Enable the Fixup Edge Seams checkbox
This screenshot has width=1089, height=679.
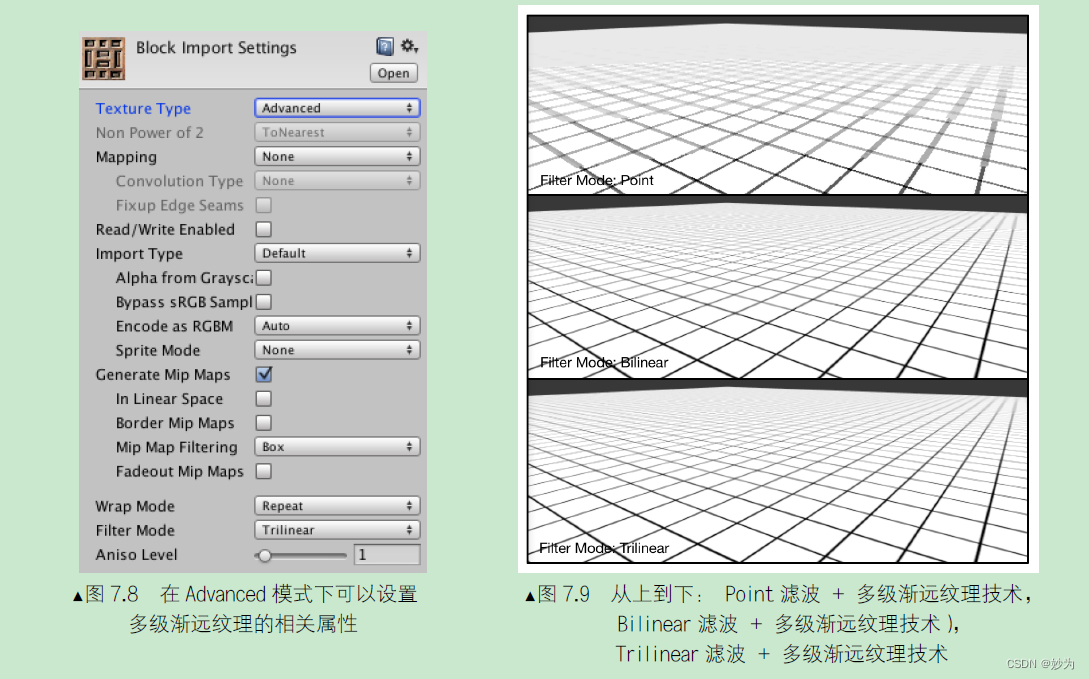click(x=262, y=205)
